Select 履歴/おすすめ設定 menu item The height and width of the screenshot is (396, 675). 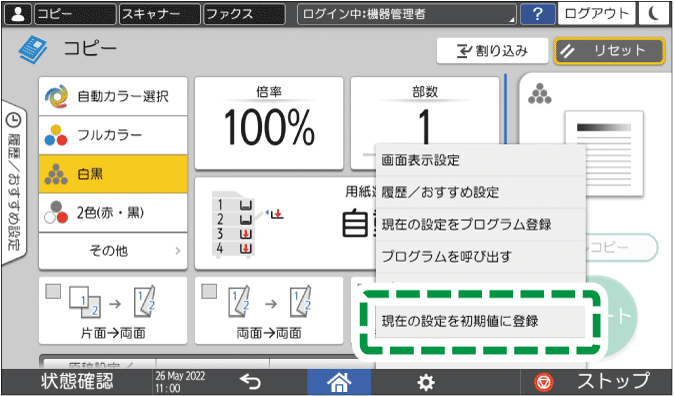point(480,192)
